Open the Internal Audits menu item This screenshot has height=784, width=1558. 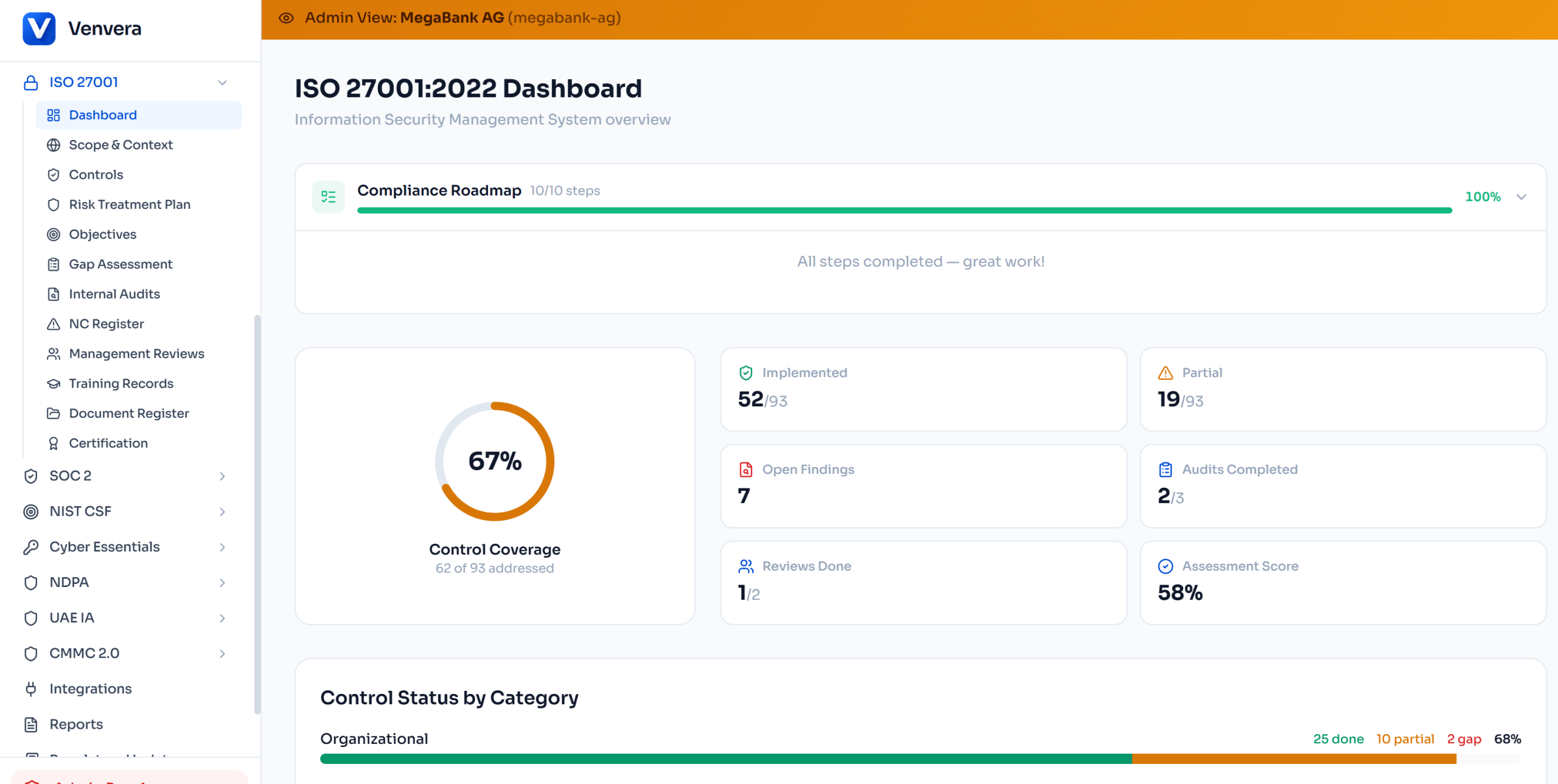pos(114,294)
